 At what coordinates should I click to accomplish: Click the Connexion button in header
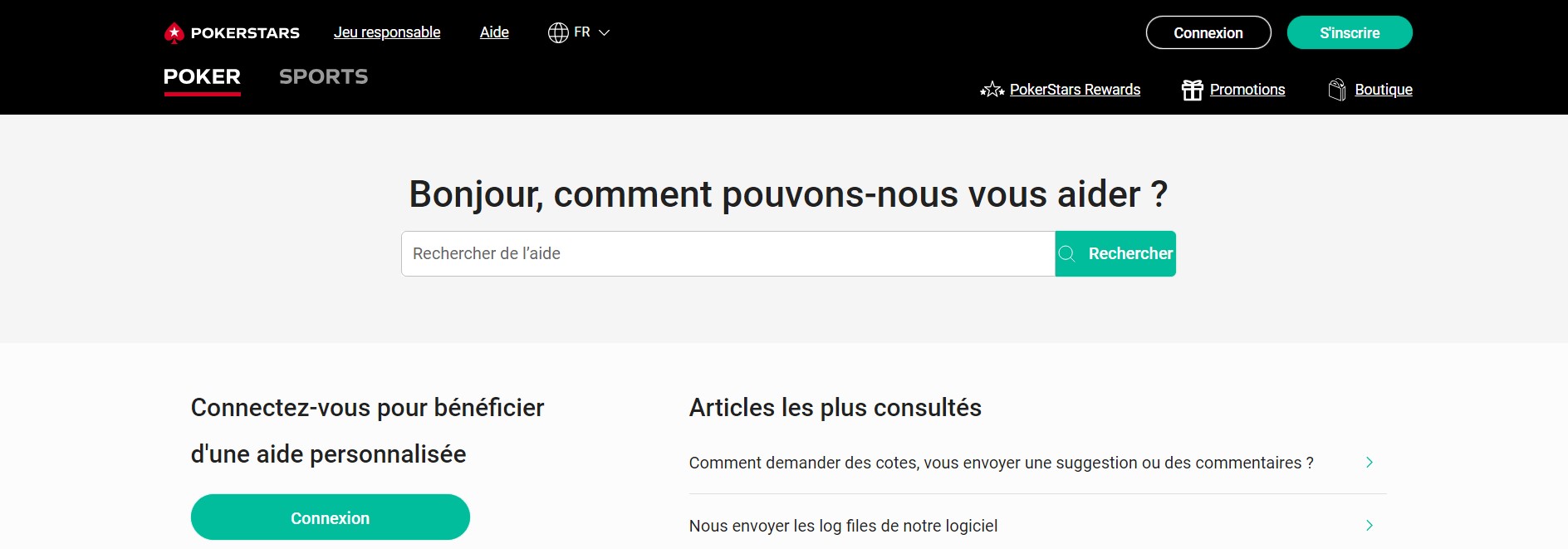pyautogui.click(x=1208, y=32)
